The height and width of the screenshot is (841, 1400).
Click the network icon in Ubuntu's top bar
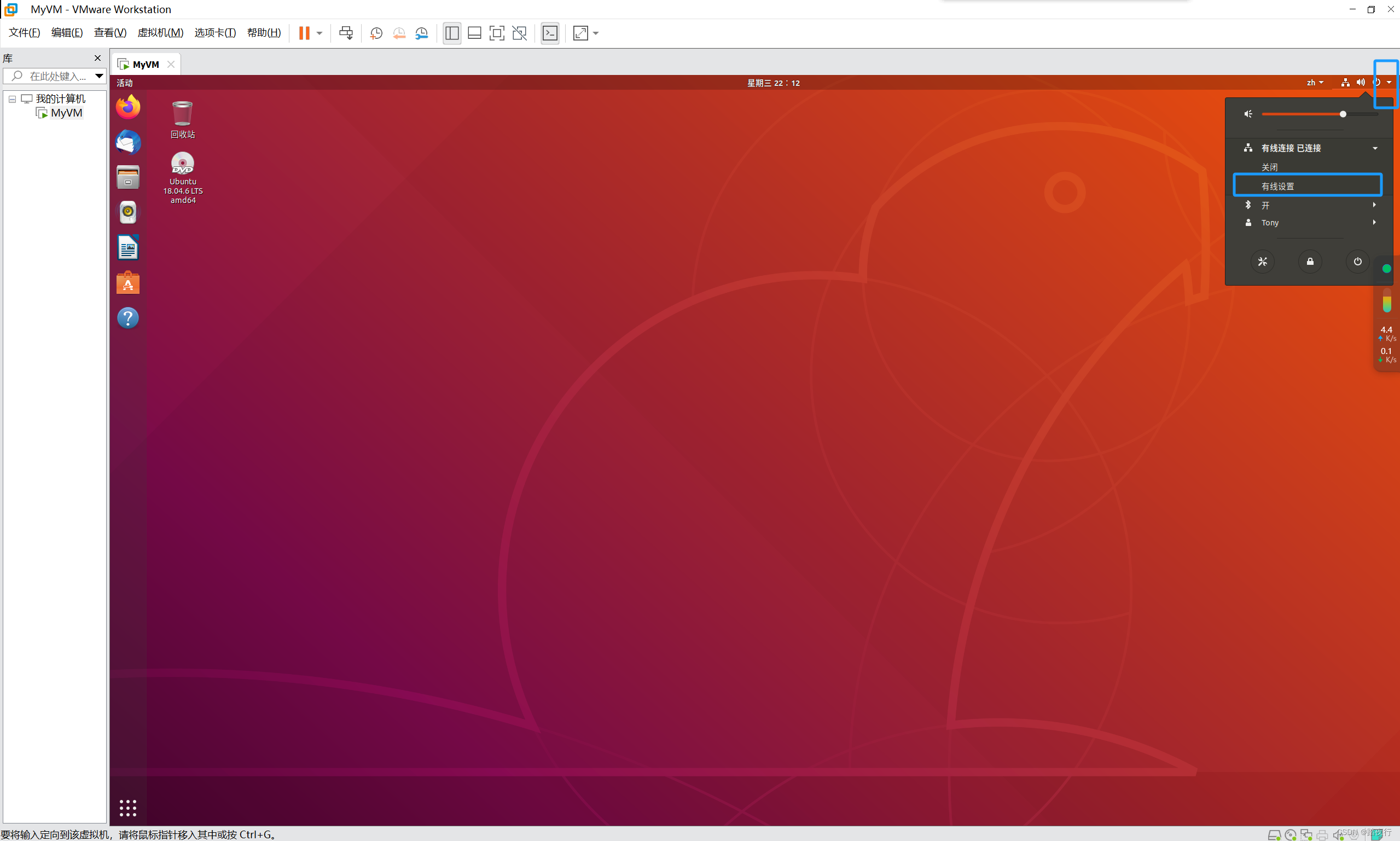[1345, 83]
